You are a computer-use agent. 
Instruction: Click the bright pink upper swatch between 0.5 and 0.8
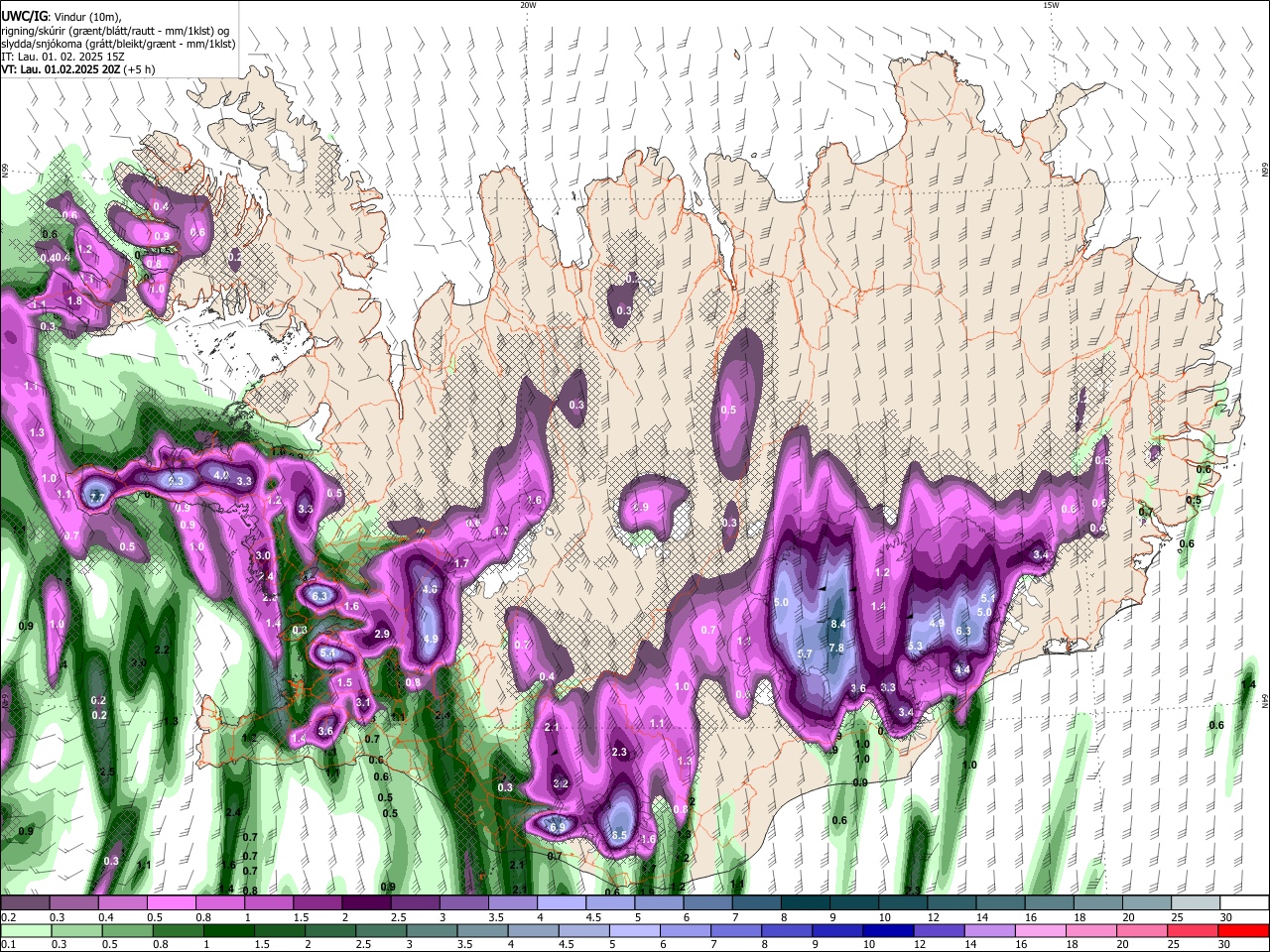pos(171,903)
